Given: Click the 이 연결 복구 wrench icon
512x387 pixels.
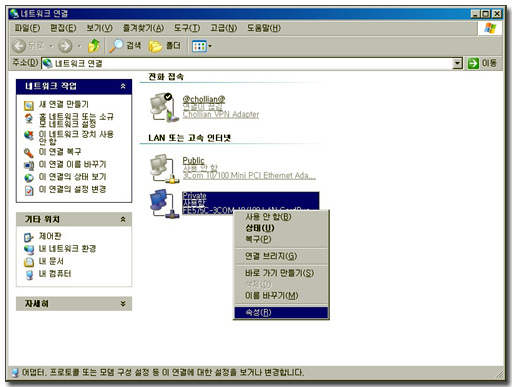Looking at the screenshot, I should coord(29,153).
